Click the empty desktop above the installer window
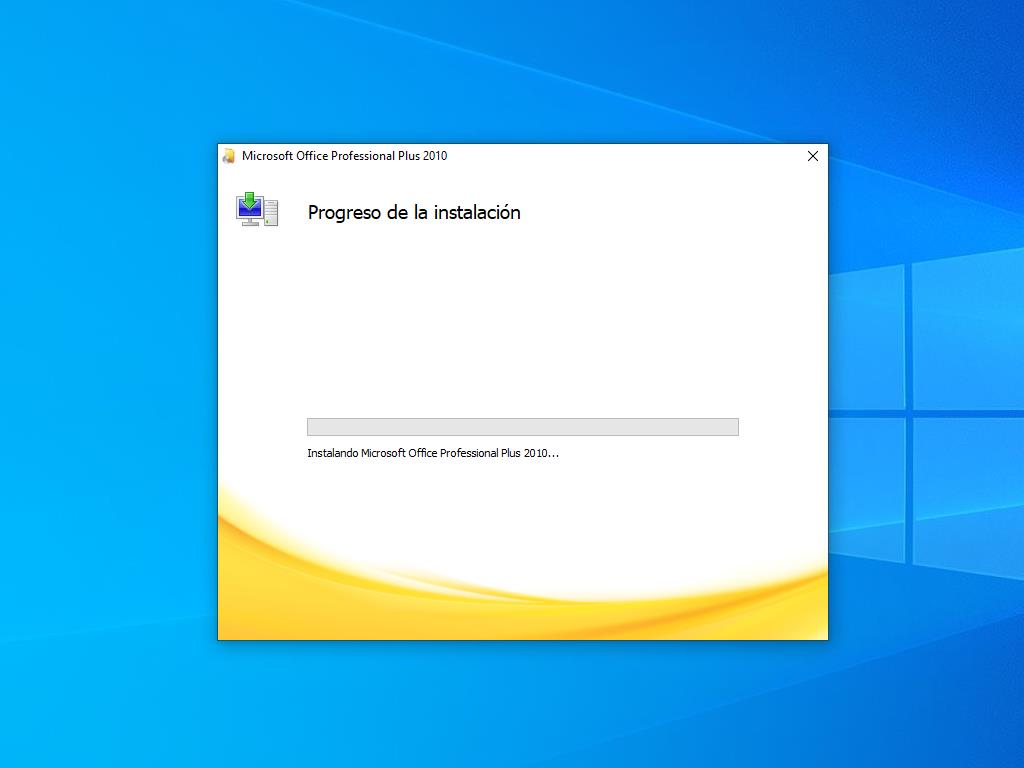The width and height of the screenshot is (1024, 768). click(x=520, y=70)
